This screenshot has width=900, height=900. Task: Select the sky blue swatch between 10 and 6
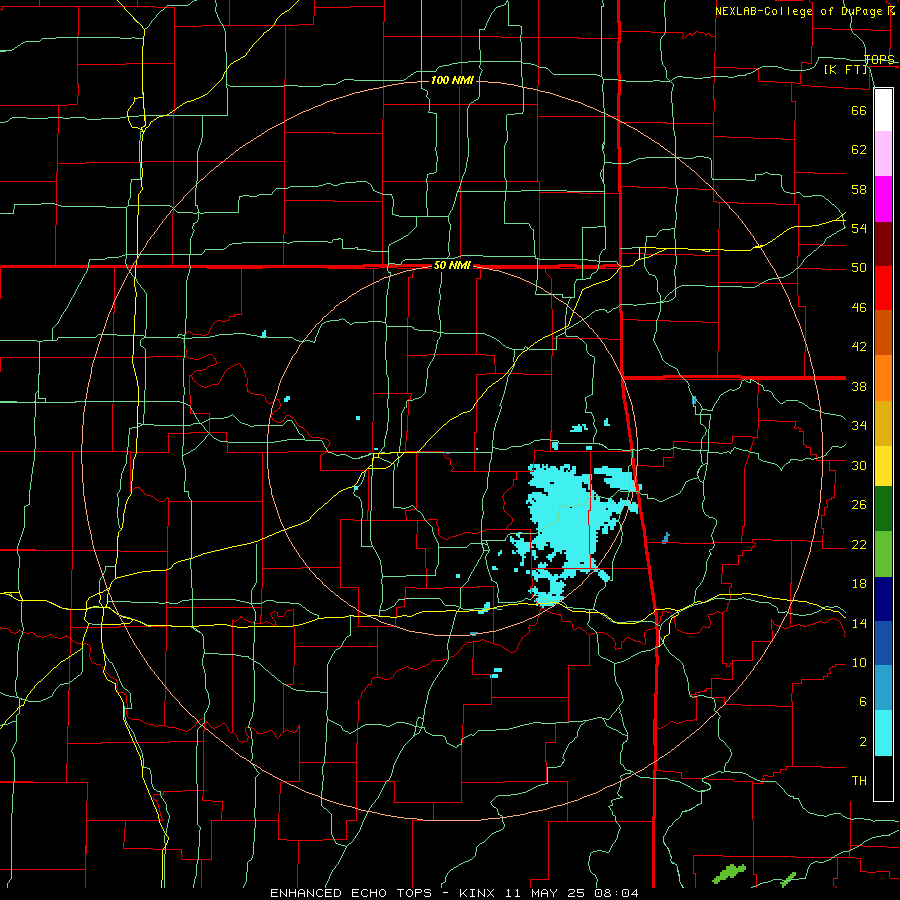click(x=883, y=688)
